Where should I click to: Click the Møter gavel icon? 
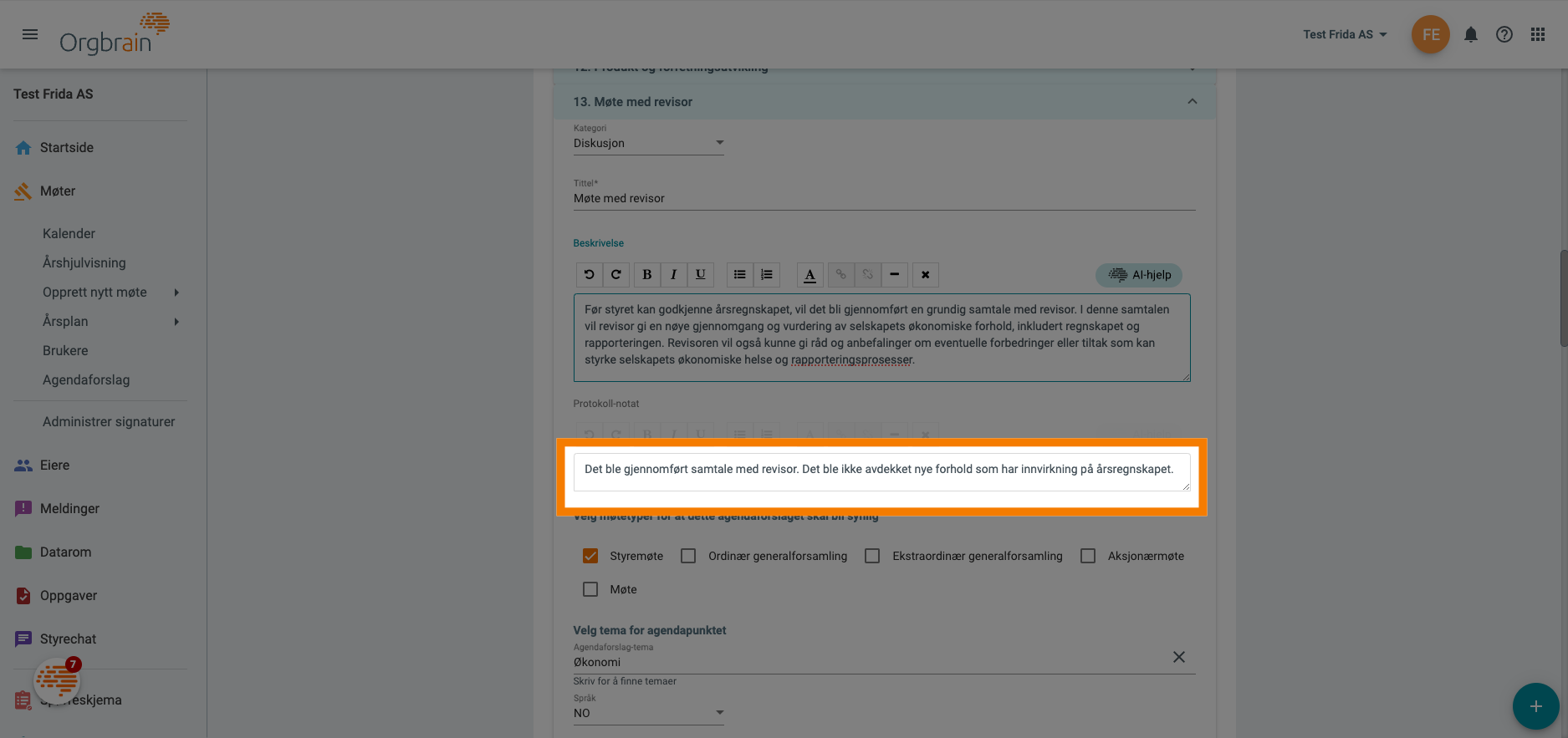pos(23,191)
